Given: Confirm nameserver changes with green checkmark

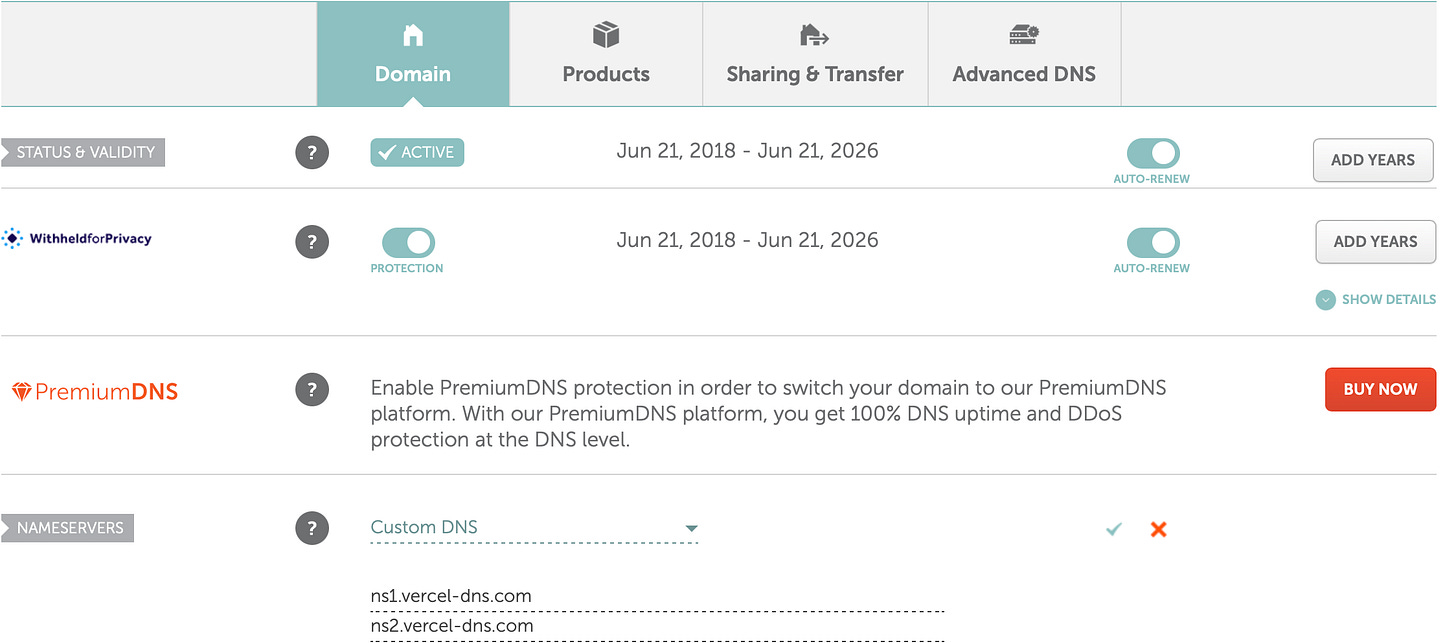Looking at the screenshot, I should click(1114, 529).
